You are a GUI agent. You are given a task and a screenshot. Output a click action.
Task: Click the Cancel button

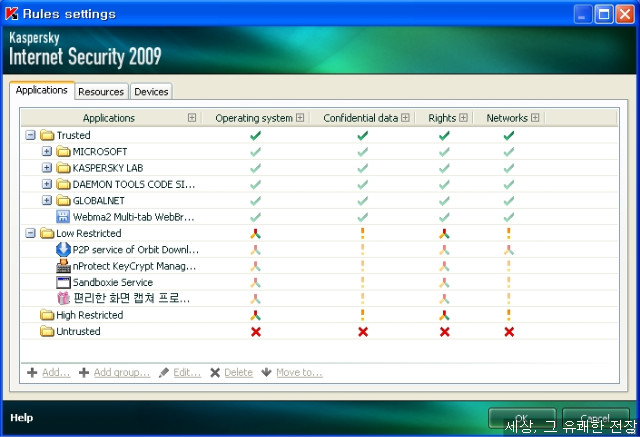coord(595,418)
